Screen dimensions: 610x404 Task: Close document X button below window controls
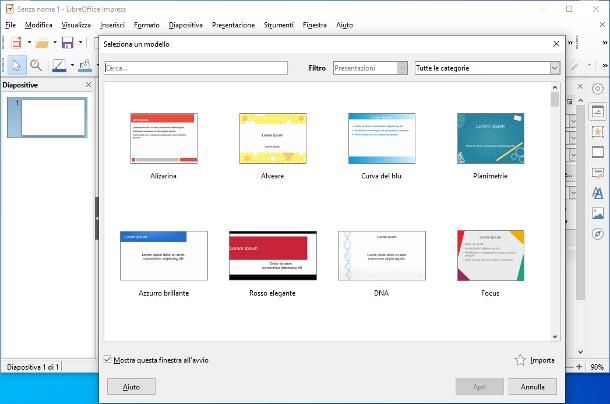click(602, 25)
